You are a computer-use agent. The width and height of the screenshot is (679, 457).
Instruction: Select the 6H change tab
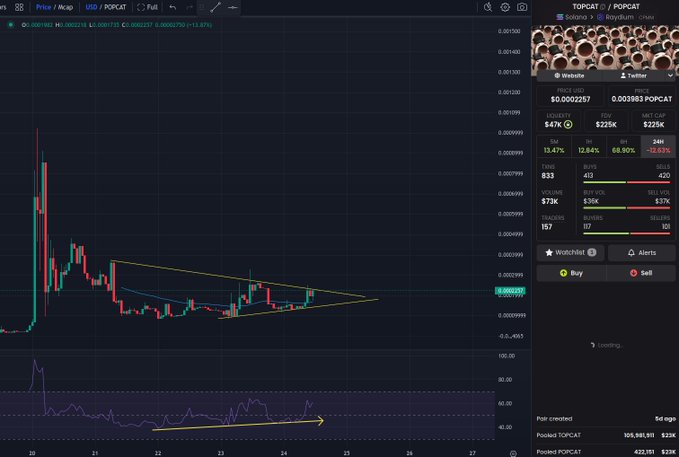click(623, 146)
